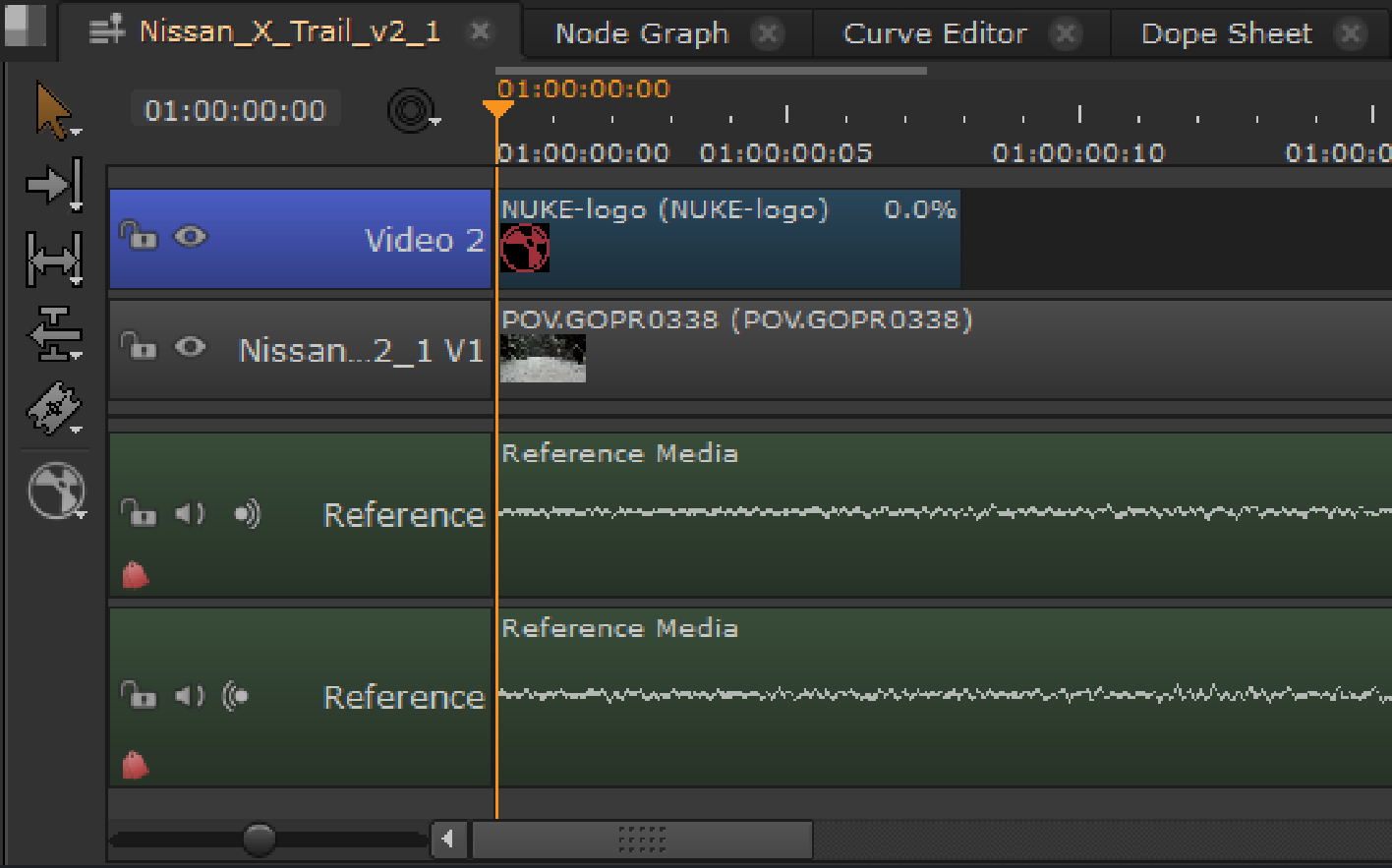Toggle lock on Nissan...2_1 V1 track
This screenshot has width=1392, height=868.
(139, 347)
